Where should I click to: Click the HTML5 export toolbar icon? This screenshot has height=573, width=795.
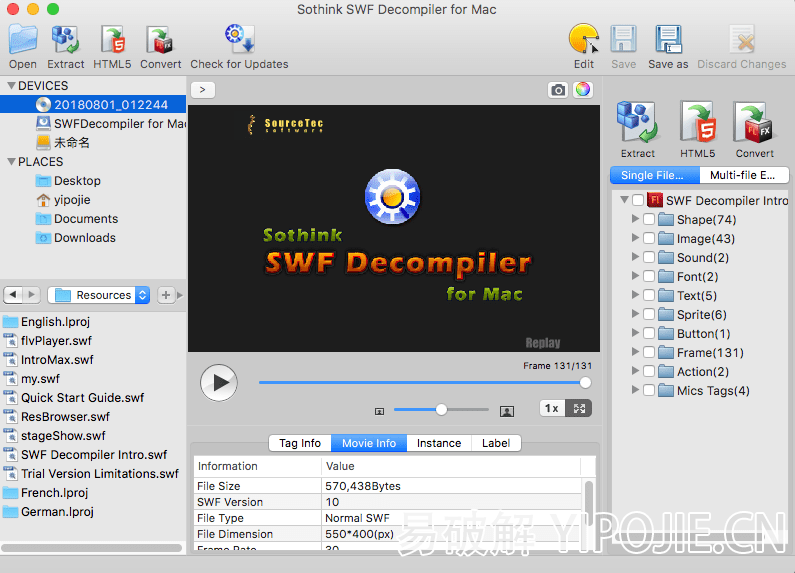click(112, 40)
